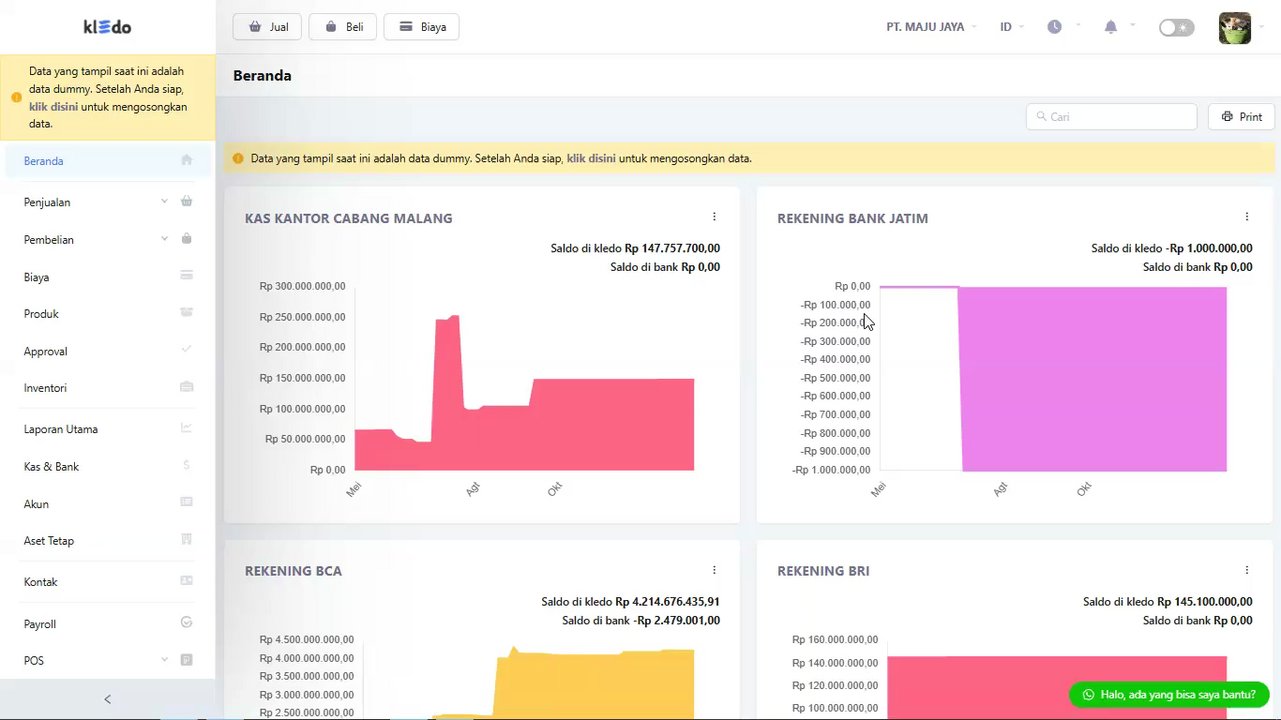Click the user avatar picture
This screenshot has height=720, width=1281.
(x=1235, y=28)
